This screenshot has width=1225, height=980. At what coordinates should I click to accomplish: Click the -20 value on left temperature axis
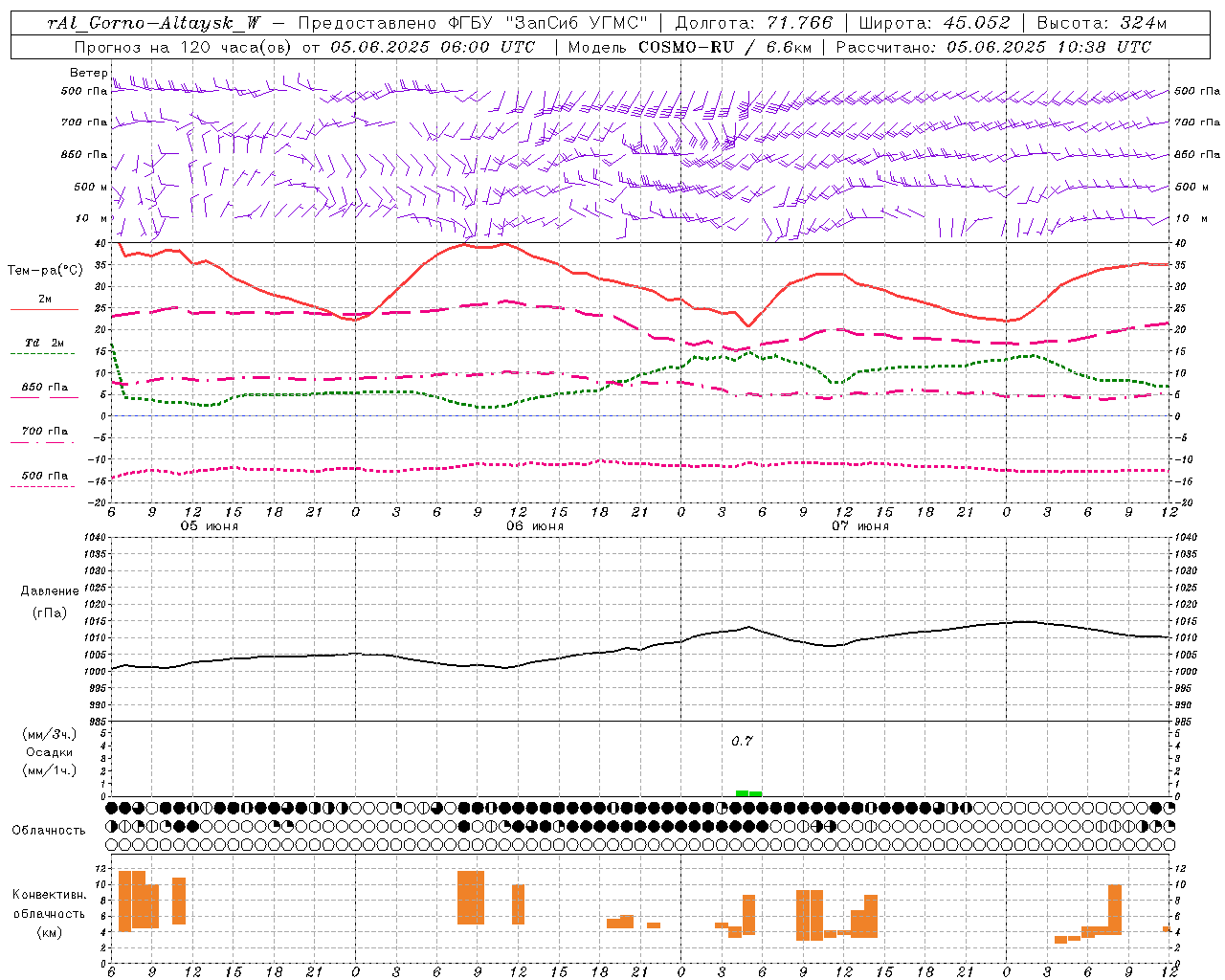point(99,502)
